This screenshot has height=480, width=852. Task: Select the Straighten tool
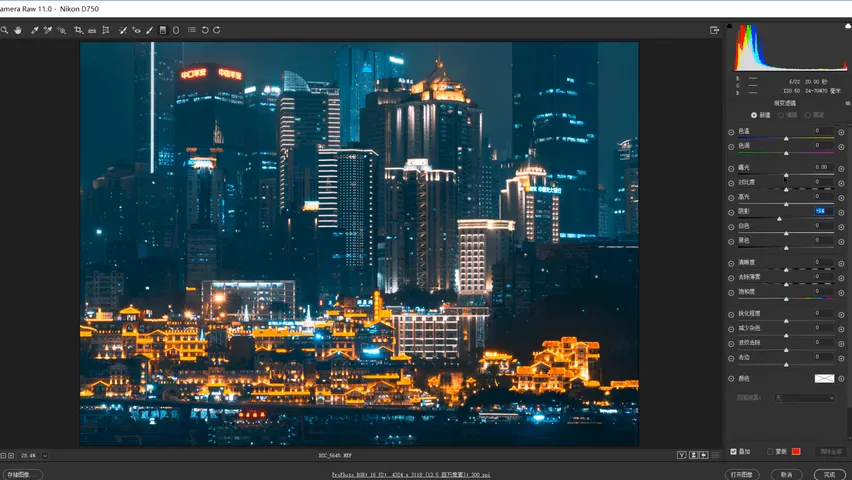pyautogui.click(x=92, y=30)
